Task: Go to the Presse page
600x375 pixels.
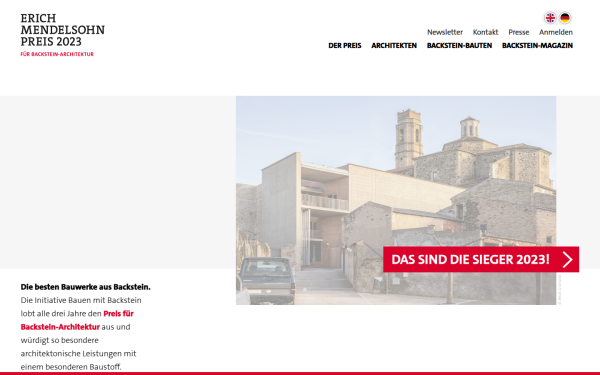Action: (x=518, y=32)
